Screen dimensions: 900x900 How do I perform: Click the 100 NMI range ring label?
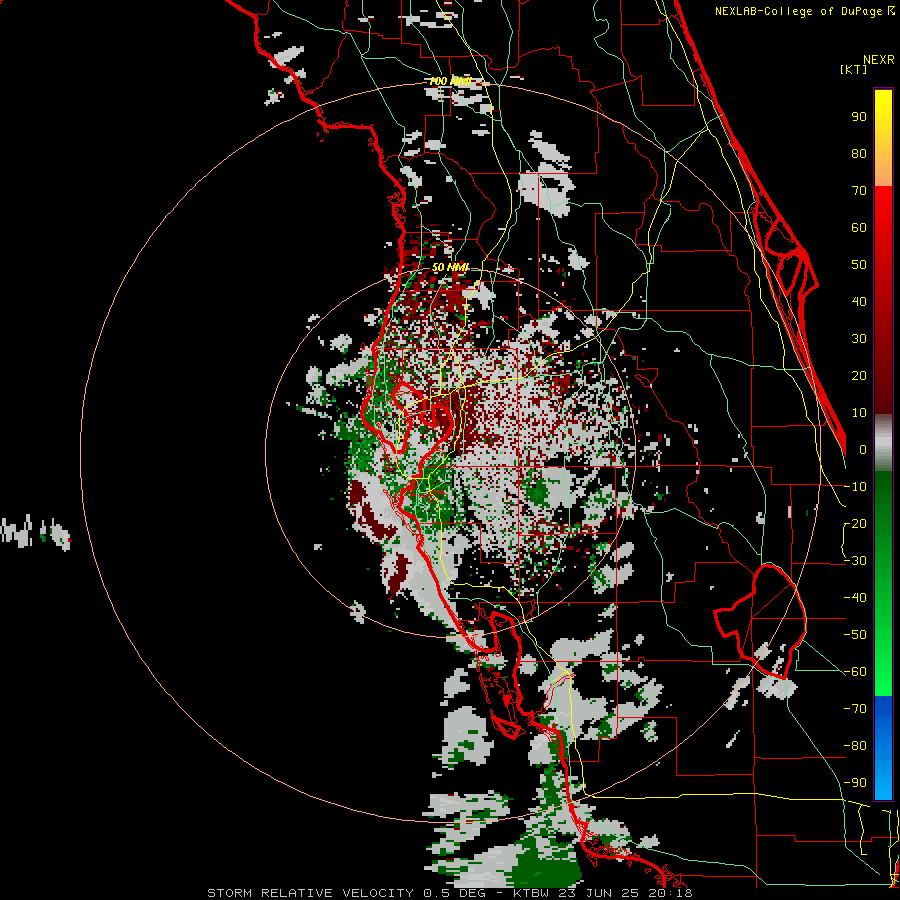coord(450,82)
